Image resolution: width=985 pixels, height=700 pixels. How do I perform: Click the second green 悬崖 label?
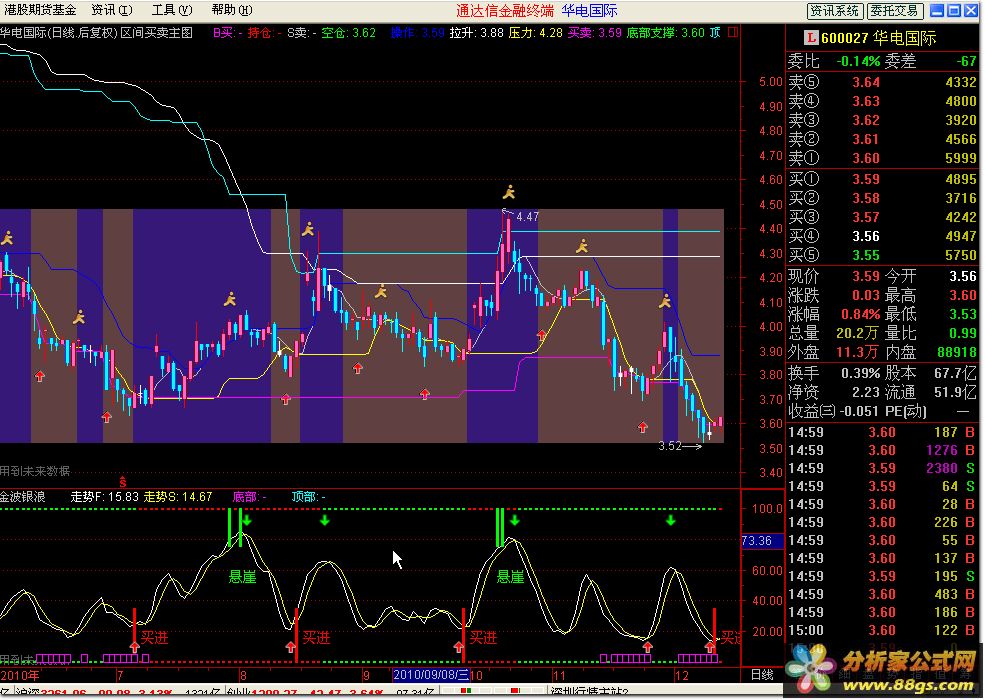click(x=510, y=576)
